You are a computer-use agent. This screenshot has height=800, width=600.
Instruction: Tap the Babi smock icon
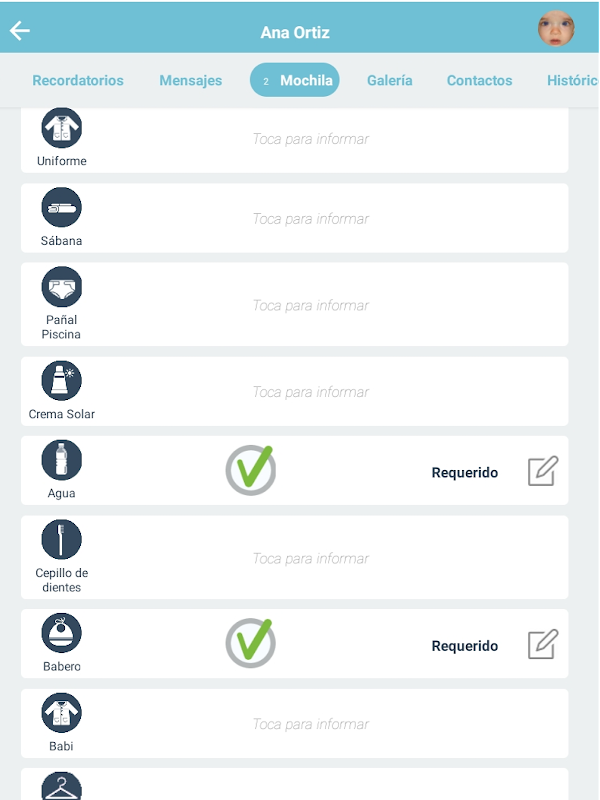pos(62,713)
